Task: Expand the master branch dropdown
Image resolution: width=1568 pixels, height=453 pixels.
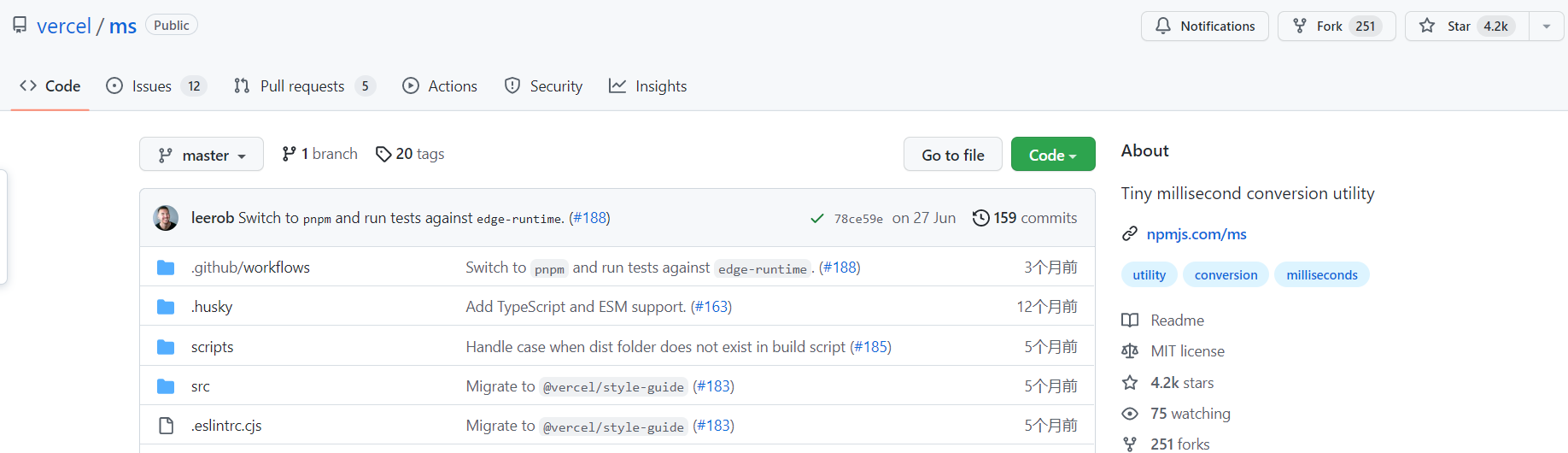Action: pos(202,155)
